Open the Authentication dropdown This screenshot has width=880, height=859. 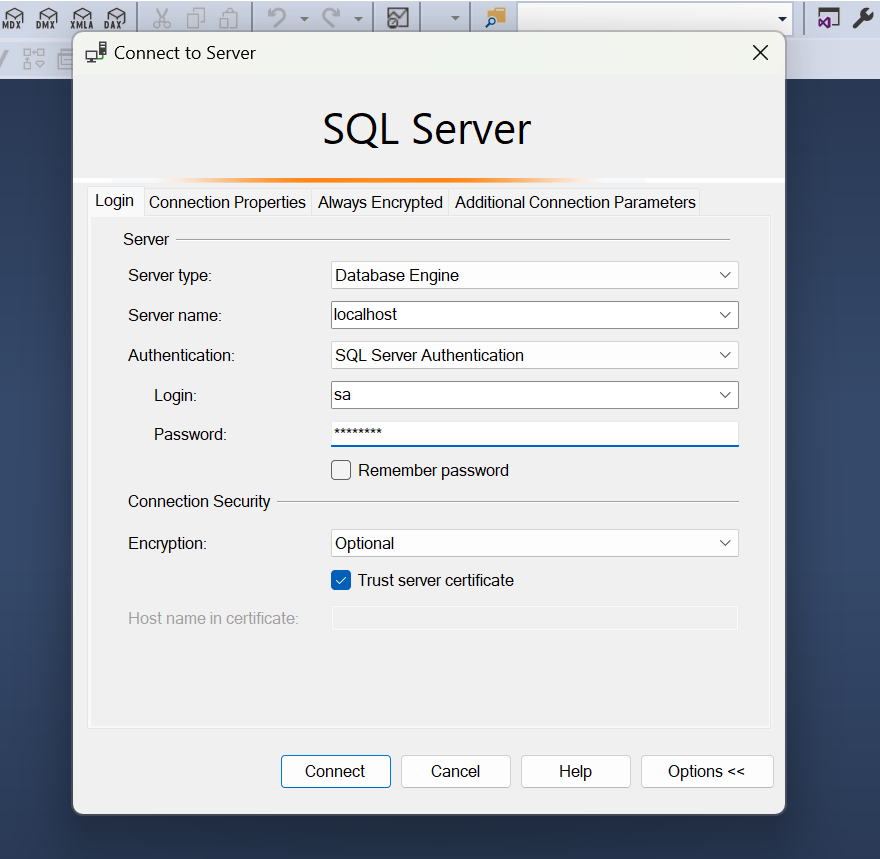534,355
